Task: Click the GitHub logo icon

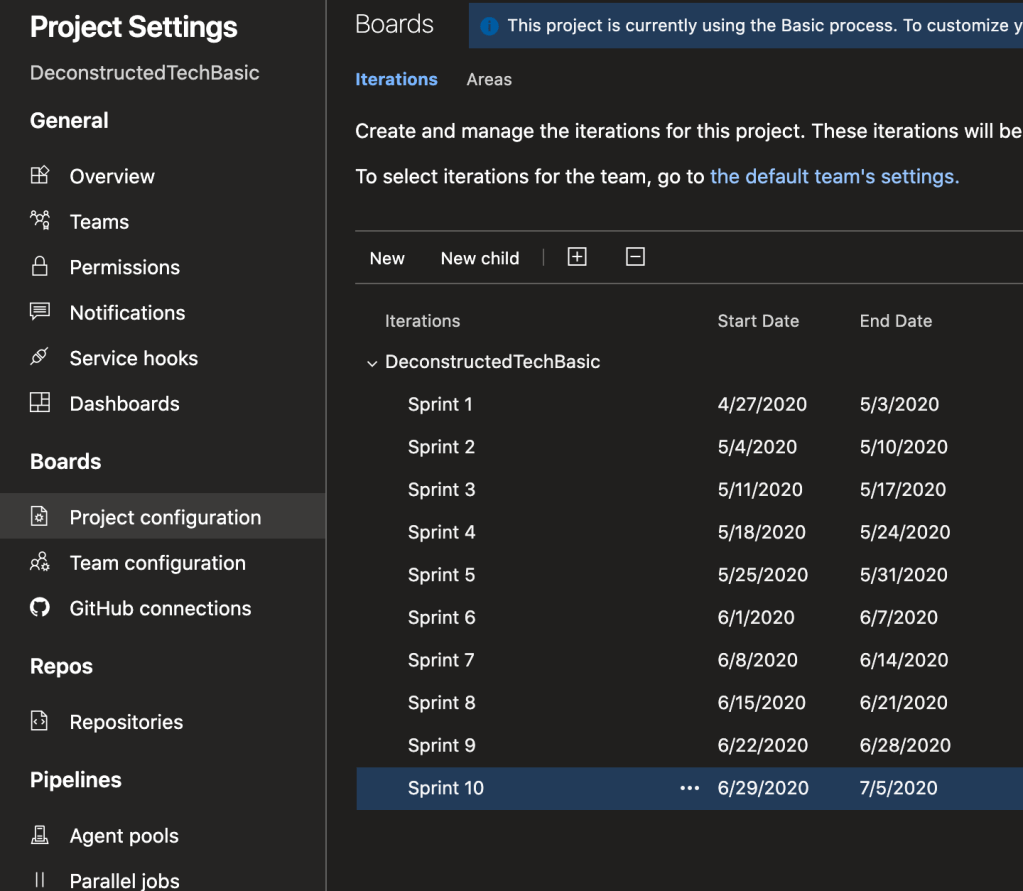Action: pos(40,608)
